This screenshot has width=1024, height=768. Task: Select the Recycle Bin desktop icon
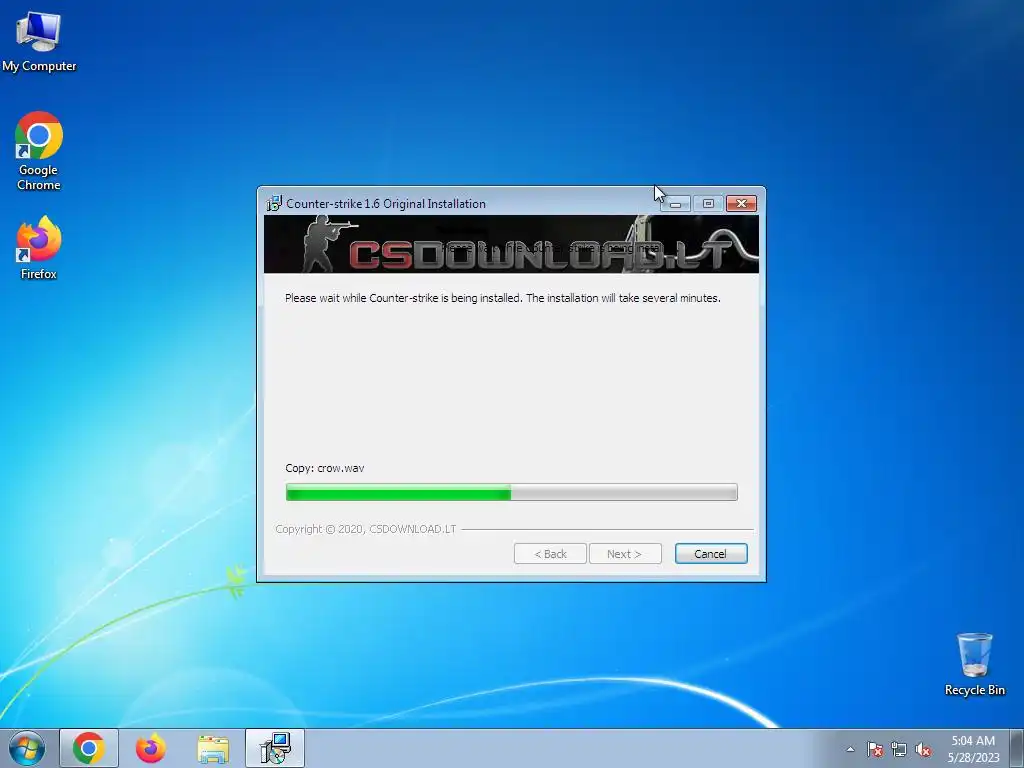coord(974,664)
